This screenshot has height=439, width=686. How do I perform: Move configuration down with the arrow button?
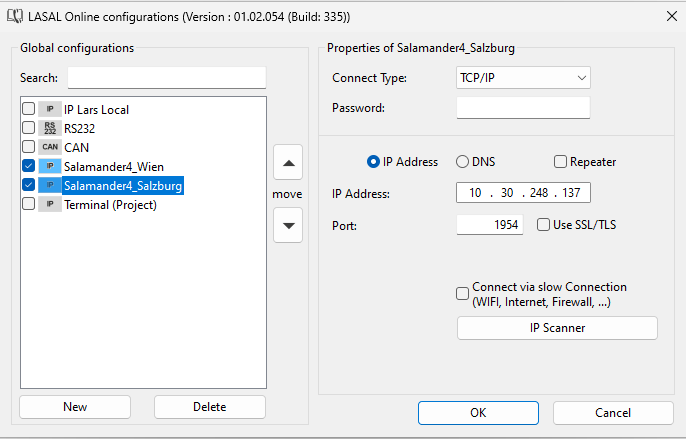pyautogui.click(x=288, y=225)
